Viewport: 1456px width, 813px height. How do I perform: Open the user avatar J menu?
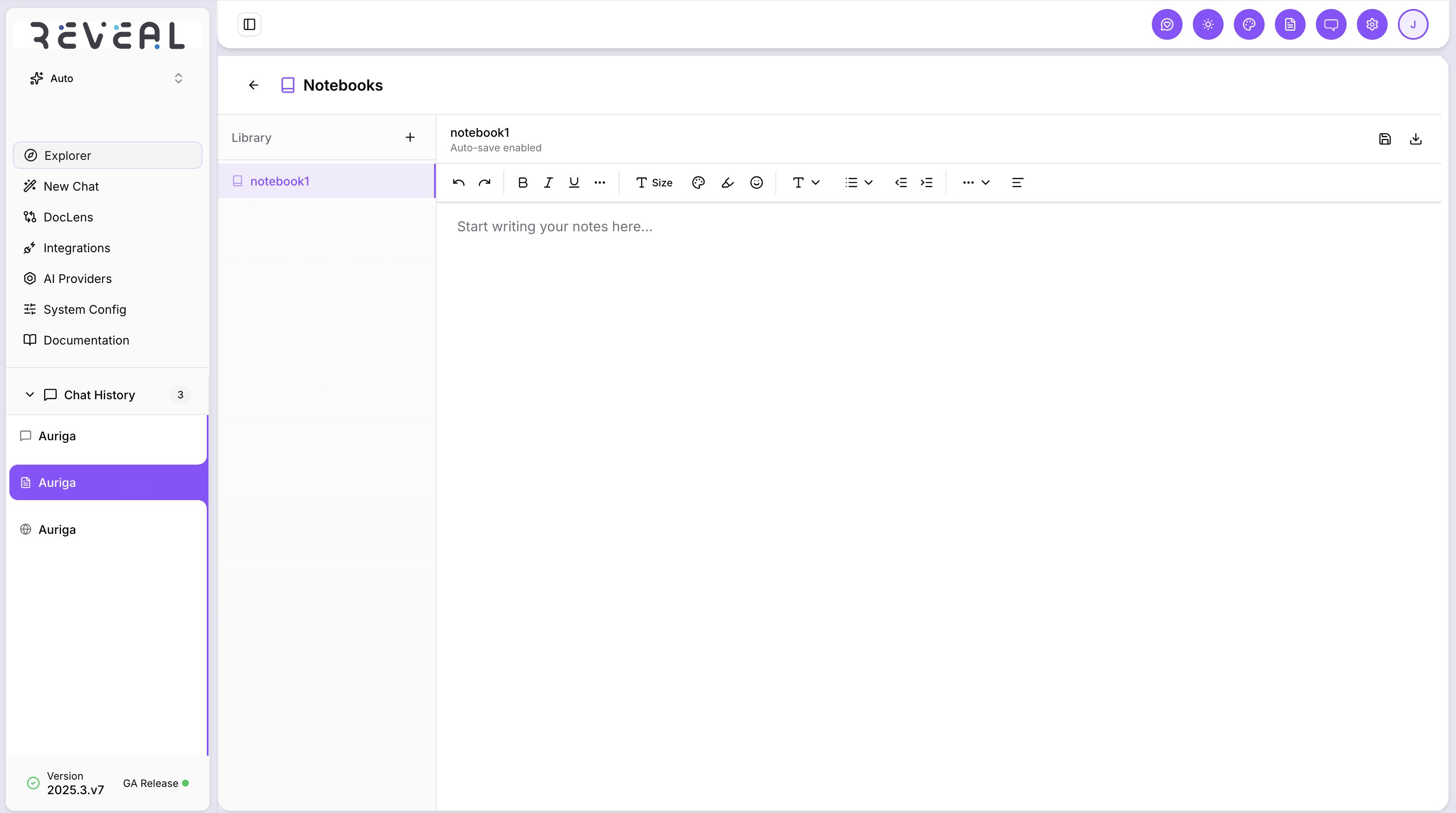click(x=1413, y=24)
